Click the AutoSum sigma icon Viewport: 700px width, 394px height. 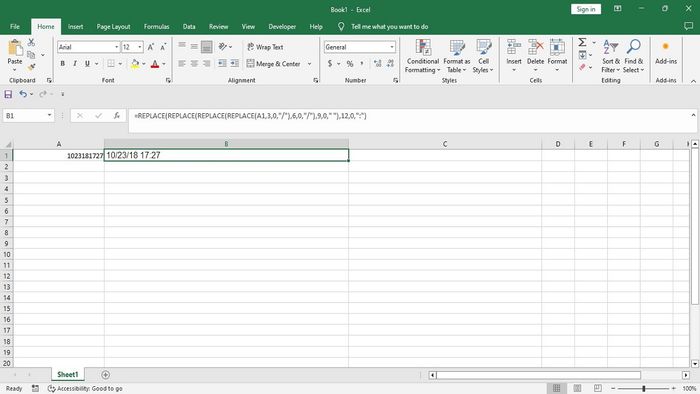tap(583, 42)
